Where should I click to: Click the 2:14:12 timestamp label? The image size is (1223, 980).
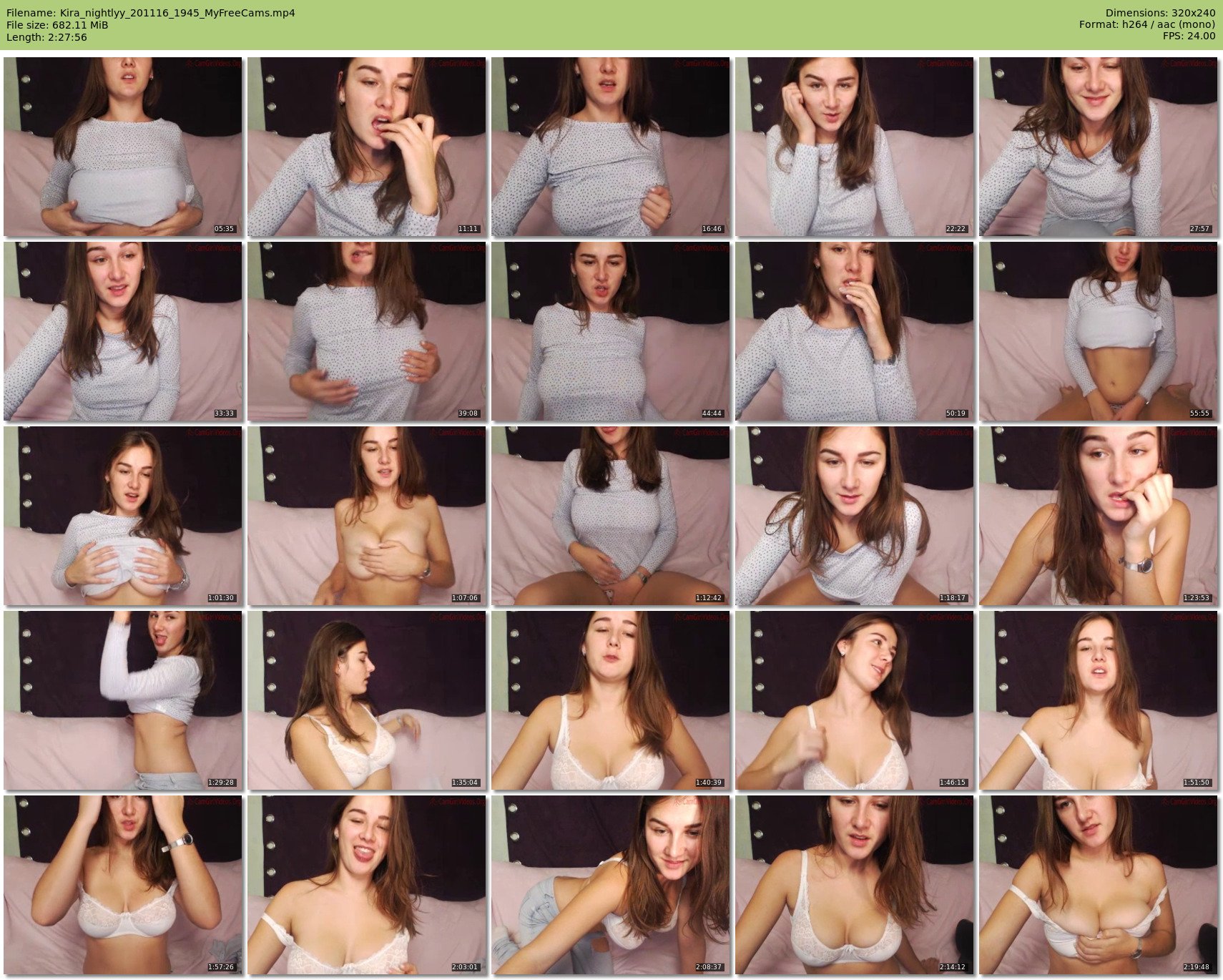click(952, 967)
